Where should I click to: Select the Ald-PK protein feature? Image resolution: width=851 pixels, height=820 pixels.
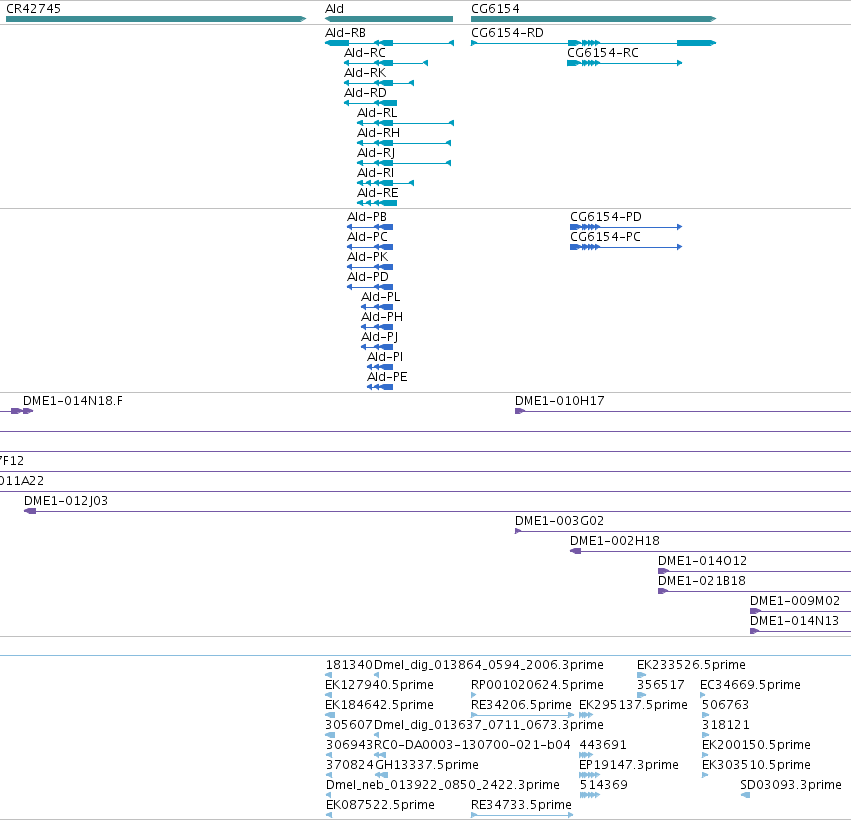click(370, 267)
